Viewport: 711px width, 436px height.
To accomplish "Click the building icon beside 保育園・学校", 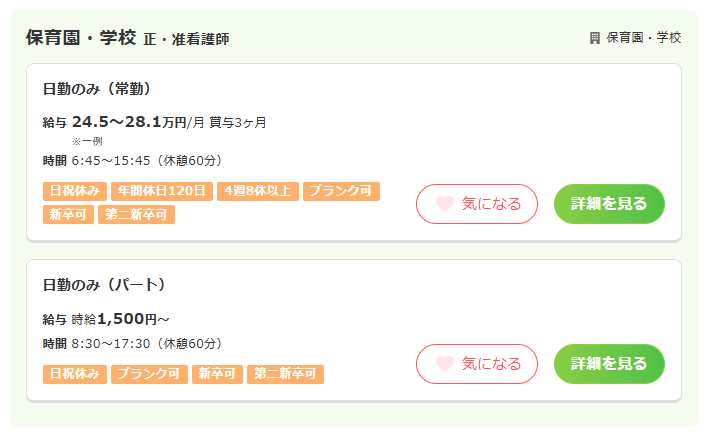I will click(x=595, y=38).
